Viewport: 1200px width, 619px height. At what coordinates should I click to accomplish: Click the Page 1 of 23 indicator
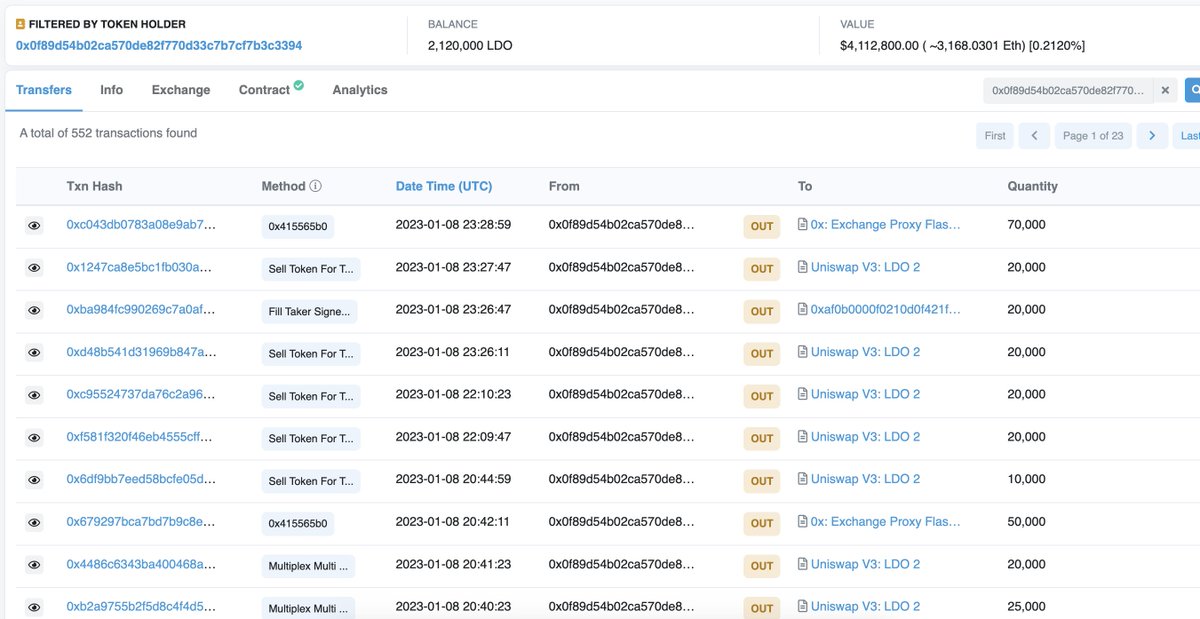pos(1093,136)
